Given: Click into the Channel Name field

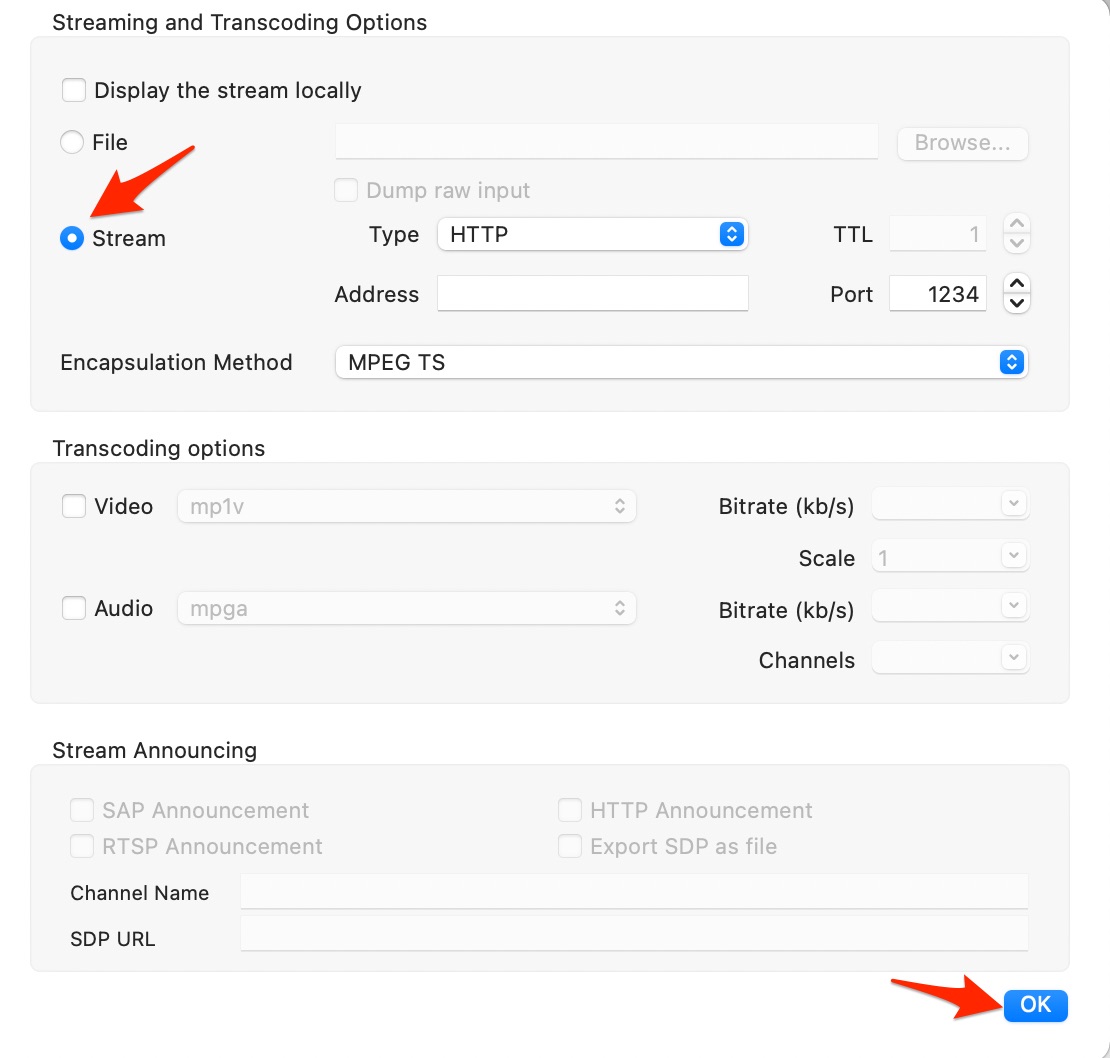Looking at the screenshot, I should pos(634,892).
